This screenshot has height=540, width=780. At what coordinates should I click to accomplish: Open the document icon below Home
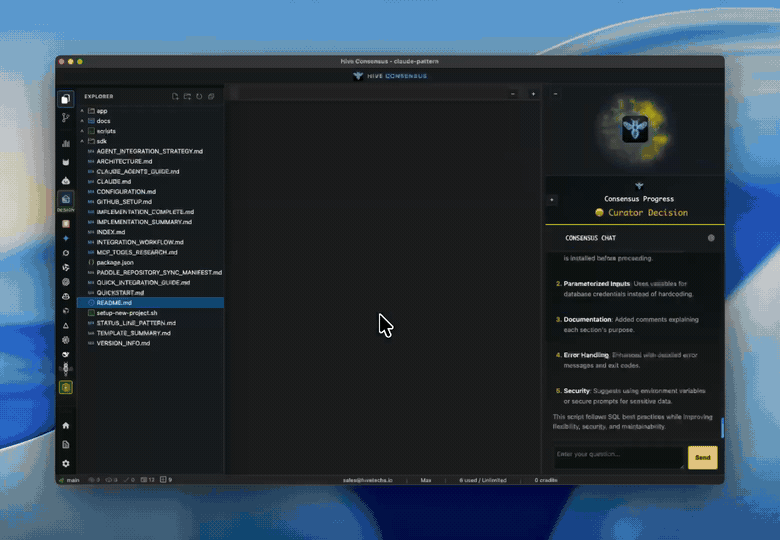66,445
